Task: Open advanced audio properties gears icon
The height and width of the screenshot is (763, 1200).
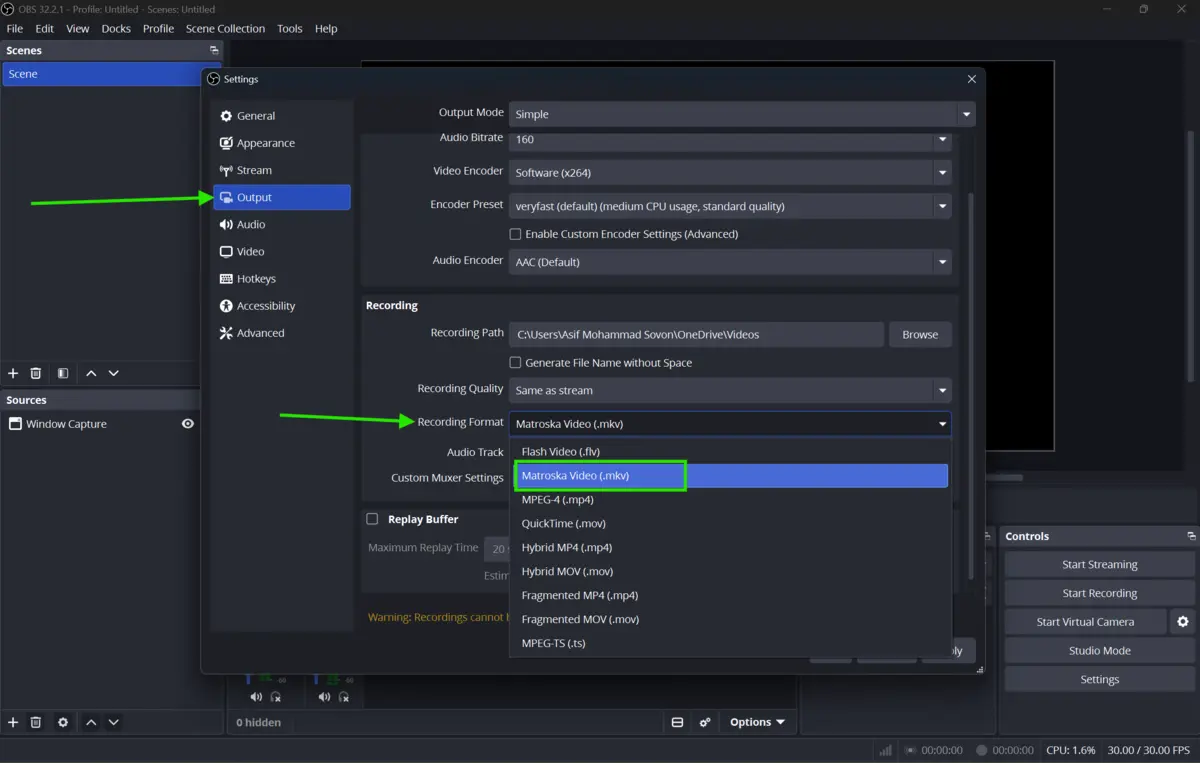Action: [705, 722]
